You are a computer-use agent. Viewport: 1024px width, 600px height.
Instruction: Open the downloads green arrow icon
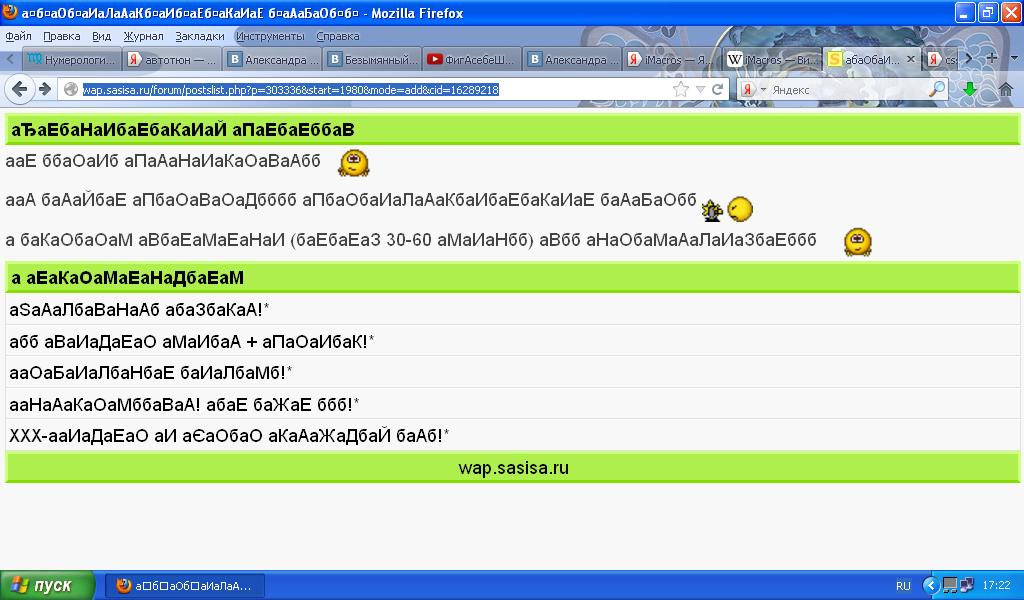969,89
